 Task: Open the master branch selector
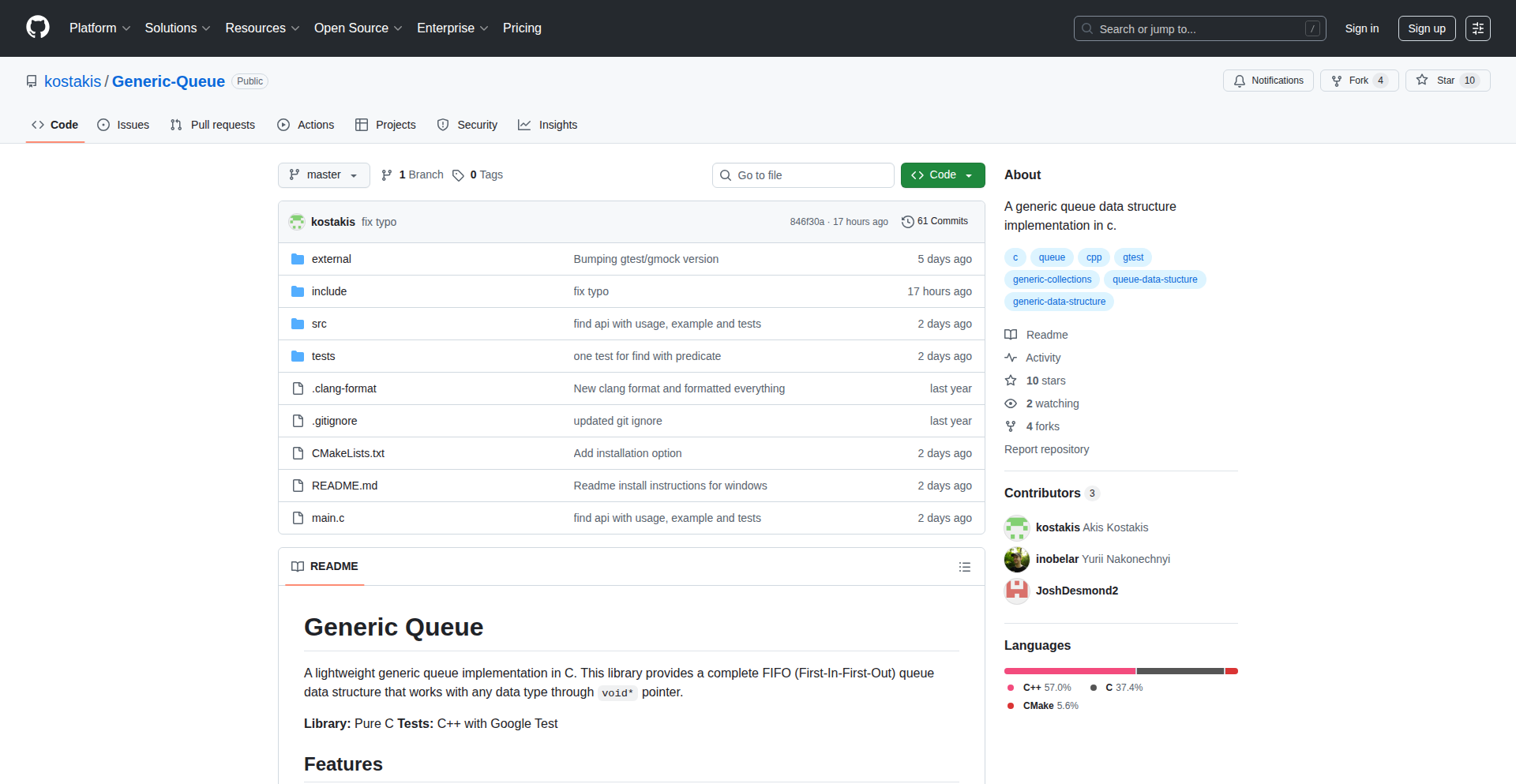[324, 175]
